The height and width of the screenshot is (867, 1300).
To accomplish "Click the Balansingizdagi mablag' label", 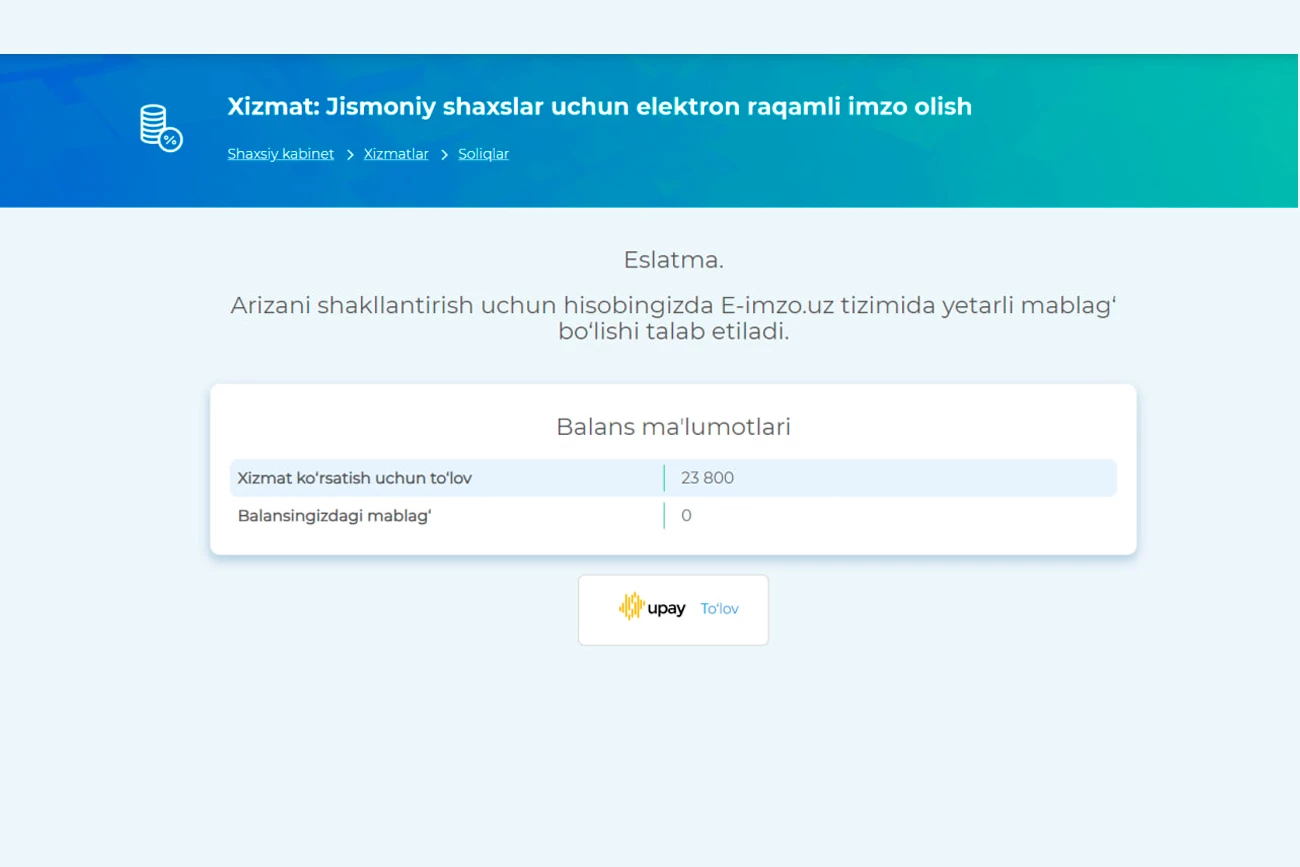I will (334, 516).
